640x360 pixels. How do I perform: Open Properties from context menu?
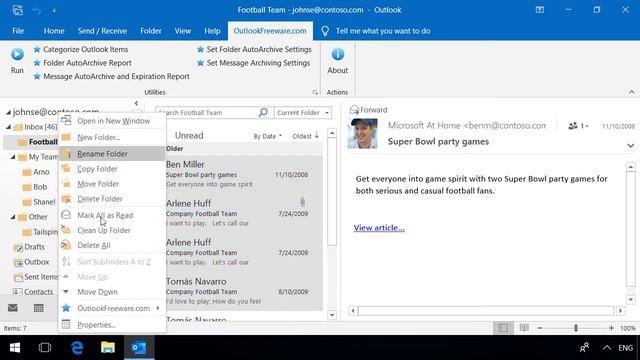(112, 325)
